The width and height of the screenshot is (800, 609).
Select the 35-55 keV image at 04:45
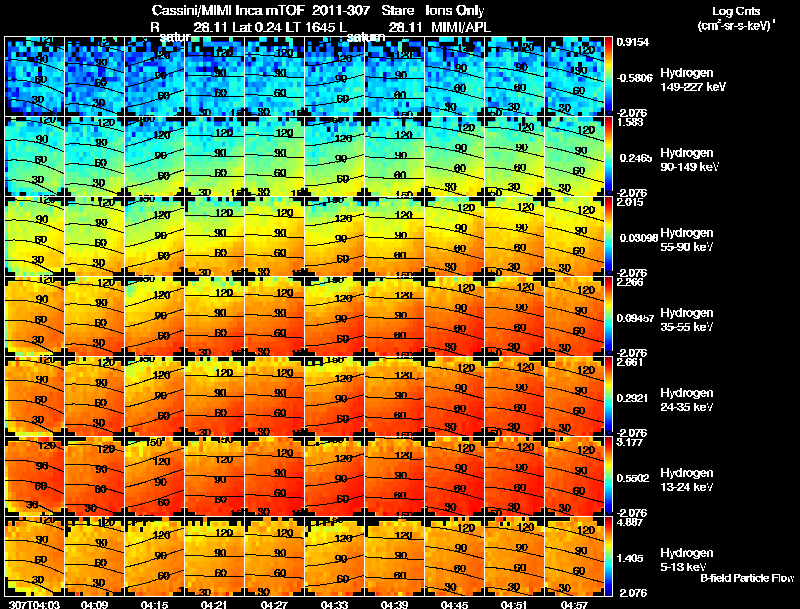(455, 317)
